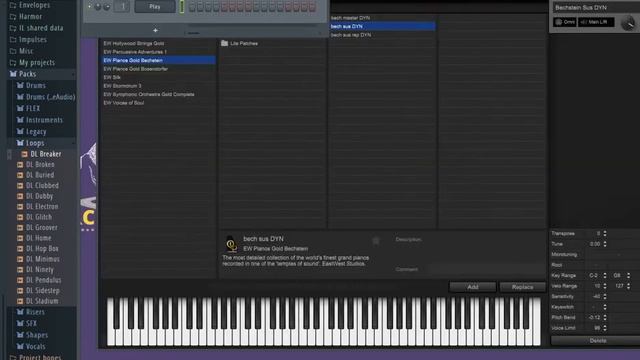
Task: Click the orange loop icon beside DL Stadium
Action: (20, 301)
